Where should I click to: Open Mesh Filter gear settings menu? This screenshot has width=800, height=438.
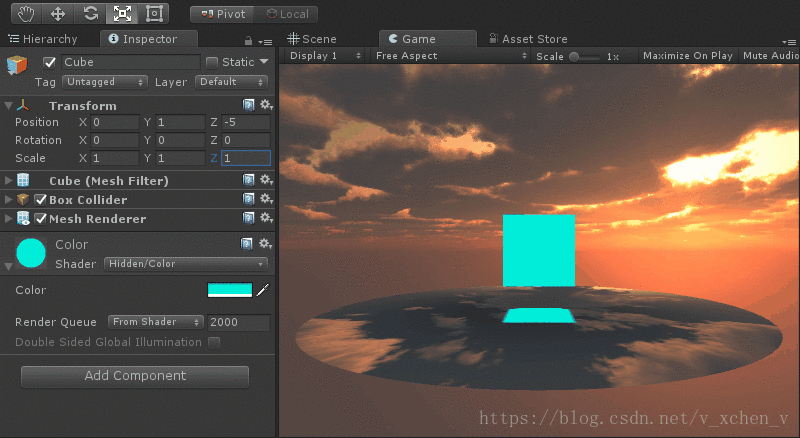click(x=266, y=180)
